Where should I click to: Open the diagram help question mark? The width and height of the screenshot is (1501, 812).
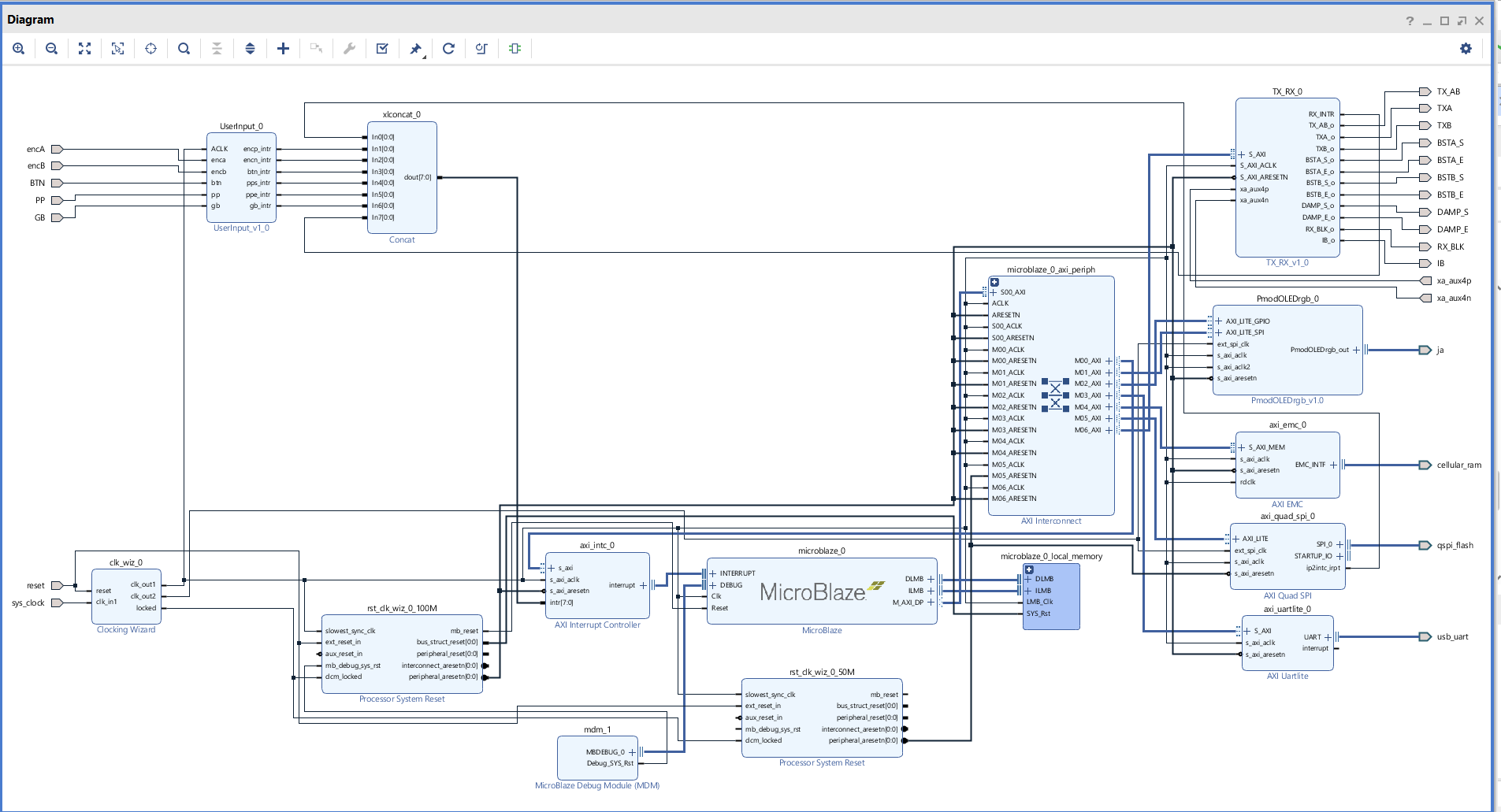1410,20
